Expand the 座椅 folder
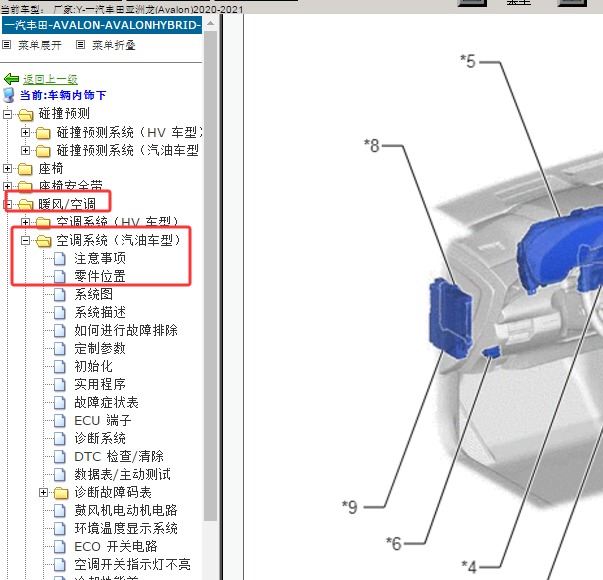The height and width of the screenshot is (580, 603). (7, 168)
